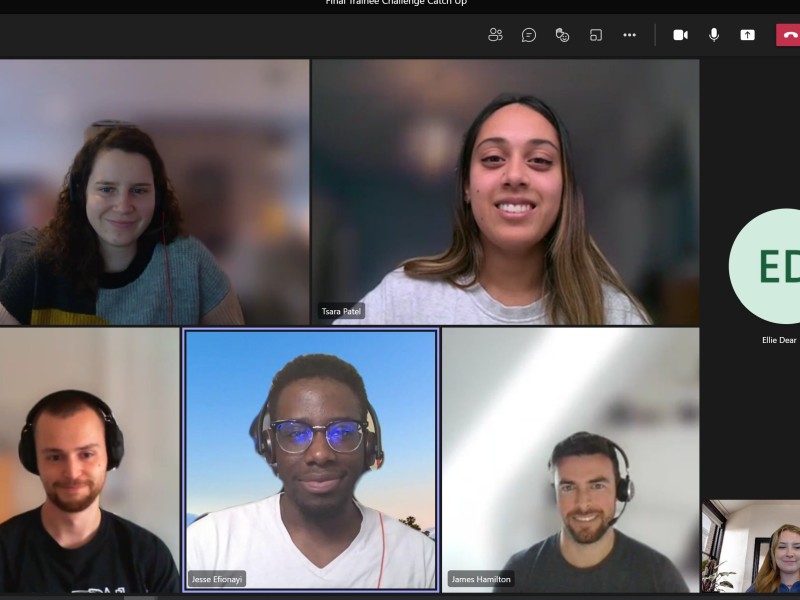The height and width of the screenshot is (600, 800).
Task: Select Tsara Patel's video tile
Action: pos(505,192)
